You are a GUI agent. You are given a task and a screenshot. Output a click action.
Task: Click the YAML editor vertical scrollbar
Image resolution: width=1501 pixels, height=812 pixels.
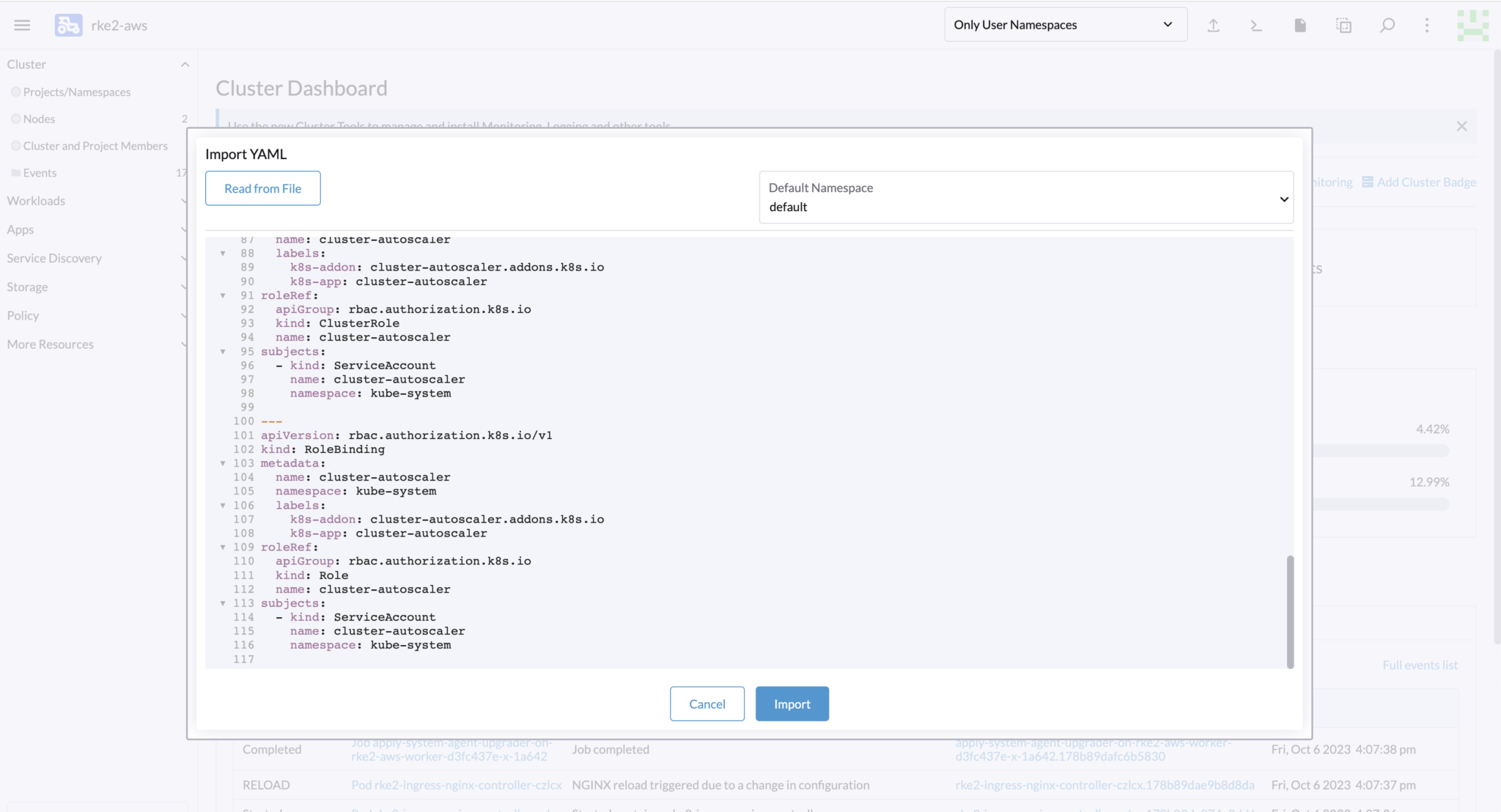[1290, 611]
